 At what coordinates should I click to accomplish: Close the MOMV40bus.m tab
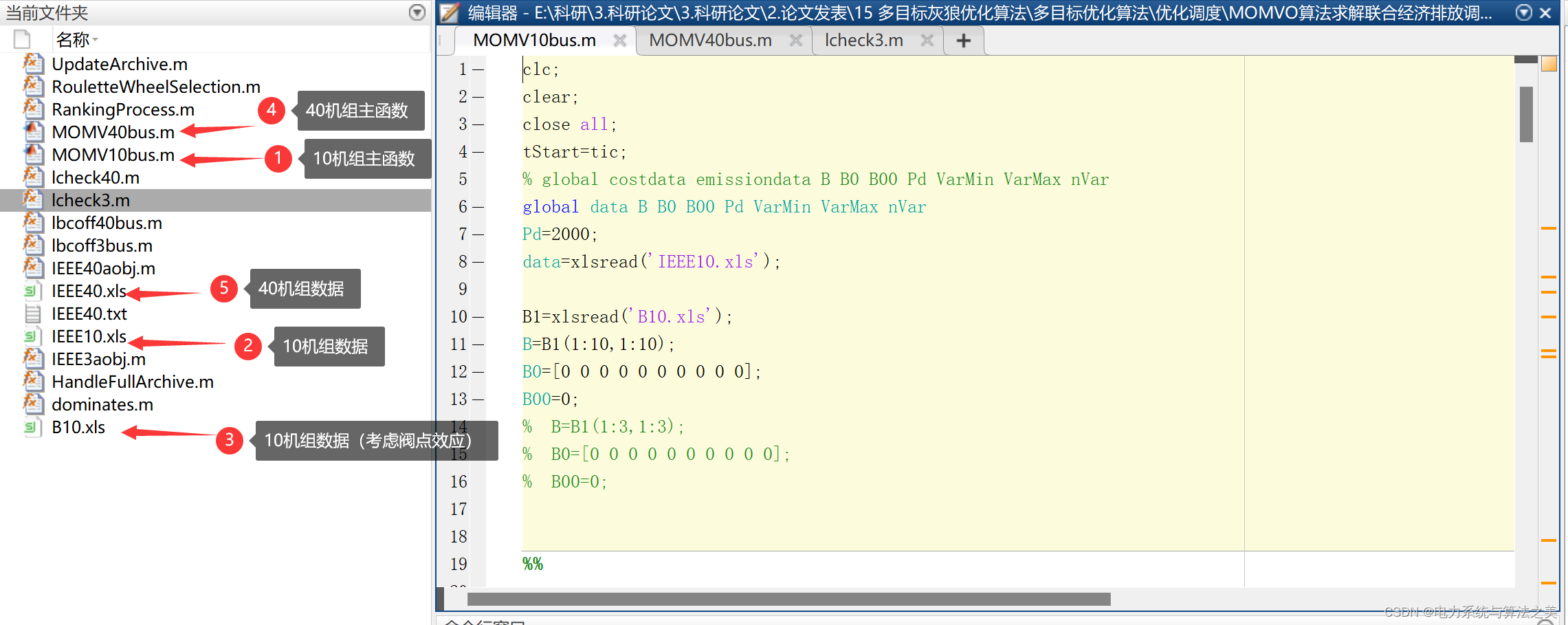[796, 41]
